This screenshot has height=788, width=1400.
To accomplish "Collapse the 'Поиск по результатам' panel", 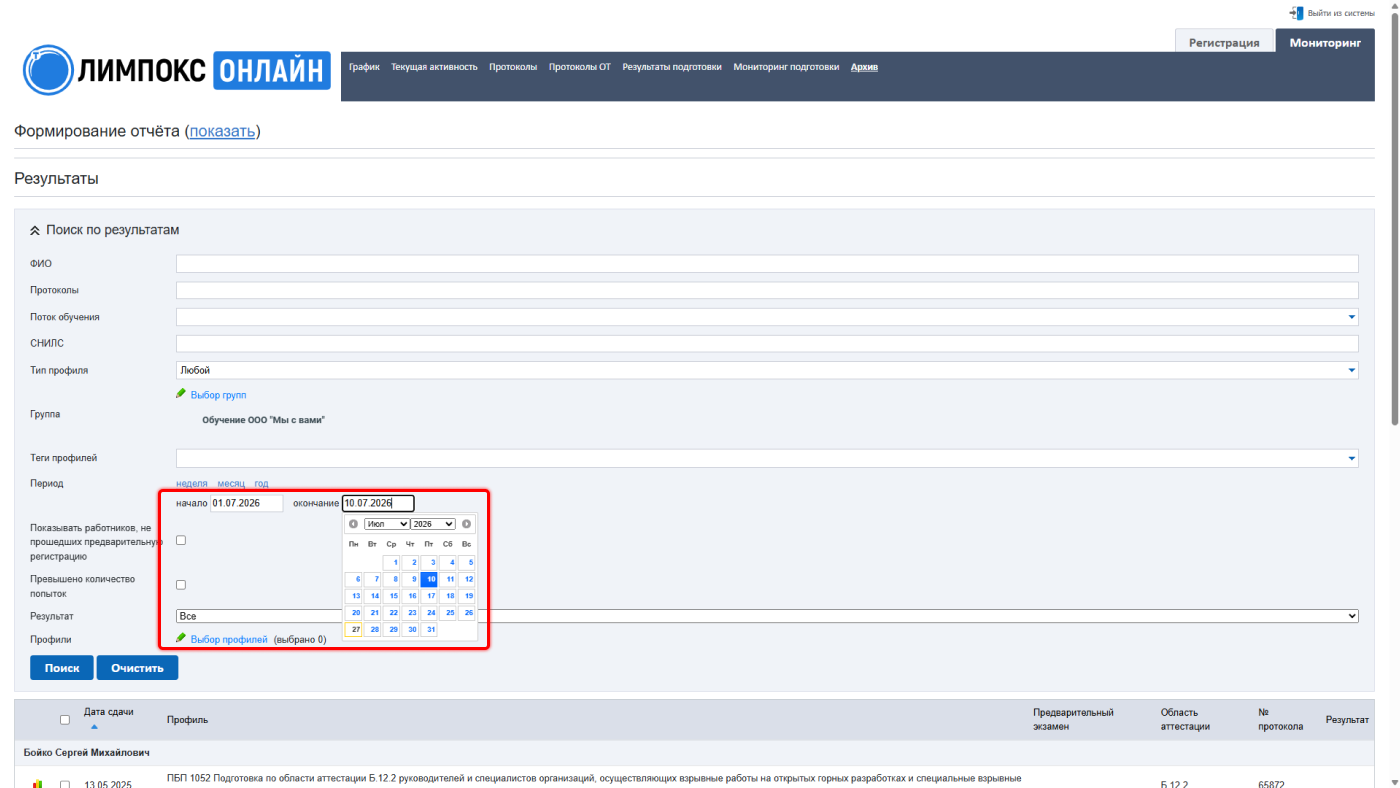I will pos(35,230).
